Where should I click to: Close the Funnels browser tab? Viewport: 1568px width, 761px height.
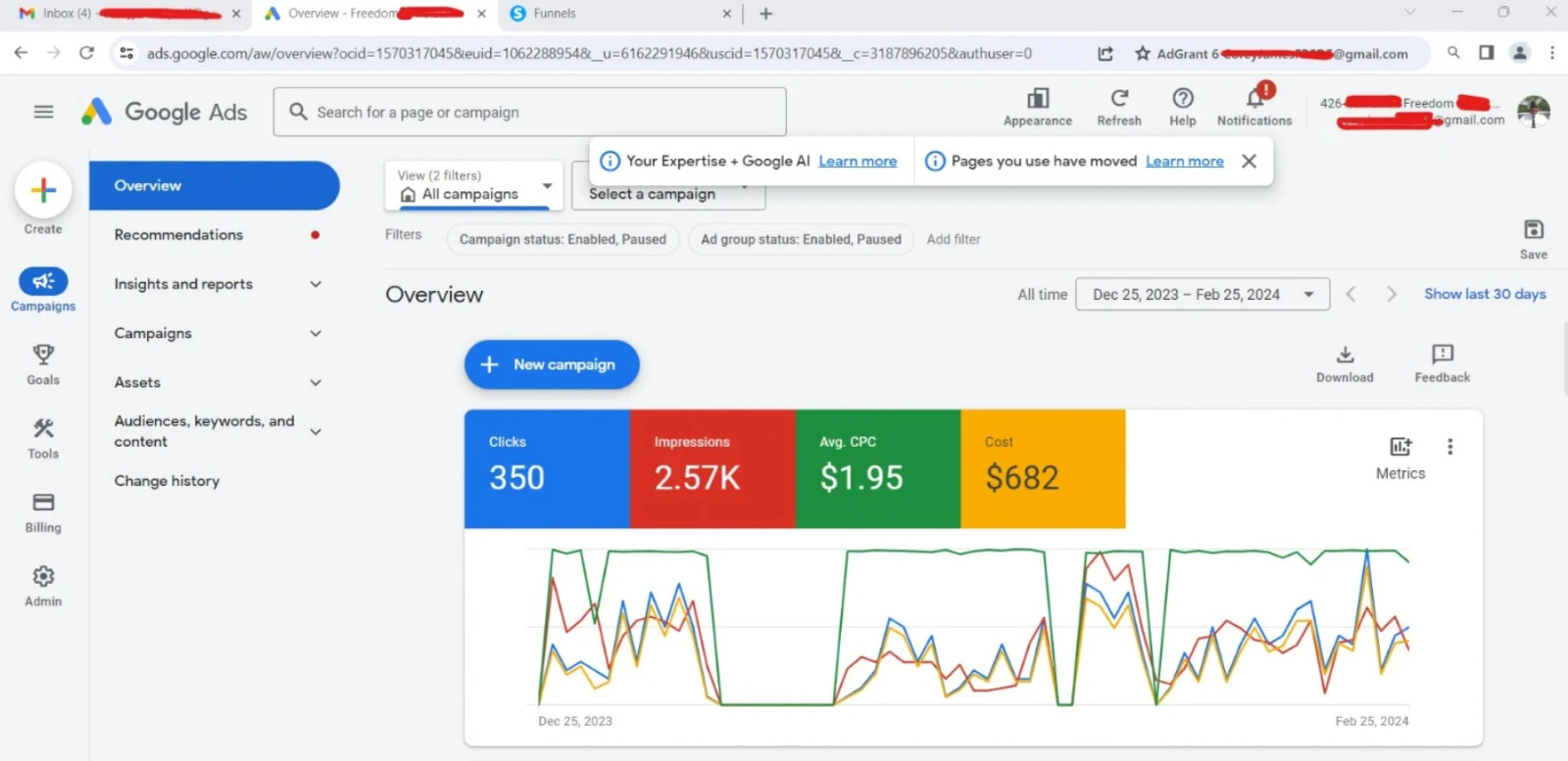point(726,14)
